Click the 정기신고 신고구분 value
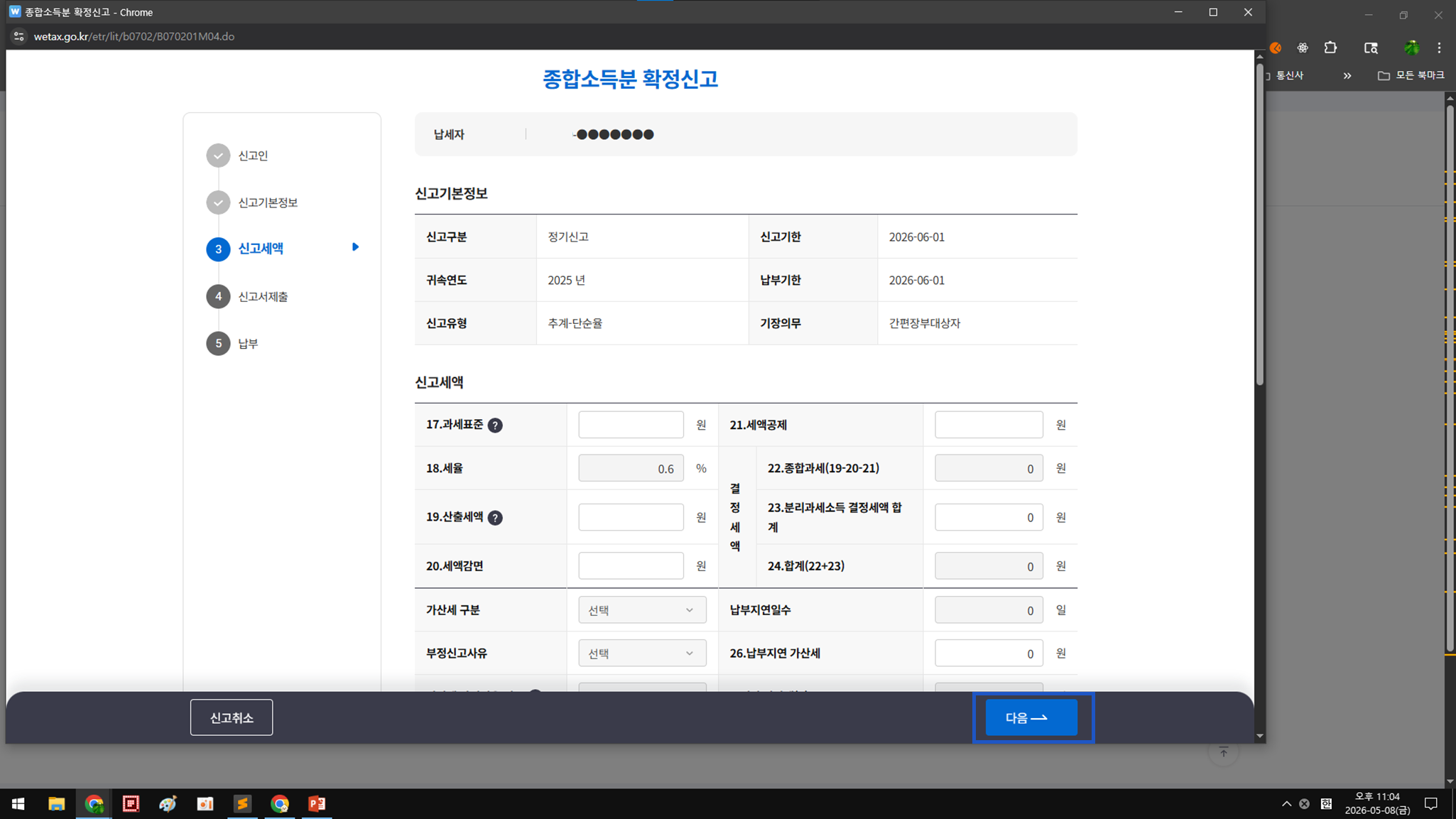This screenshot has width=1456, height=819. coord(567,237)
